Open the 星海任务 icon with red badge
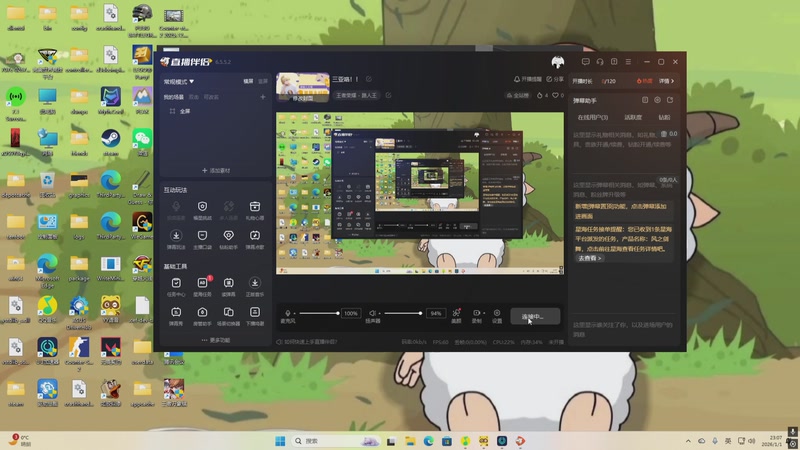Screen dimensions: 800x450 click(x=203, y=287)
